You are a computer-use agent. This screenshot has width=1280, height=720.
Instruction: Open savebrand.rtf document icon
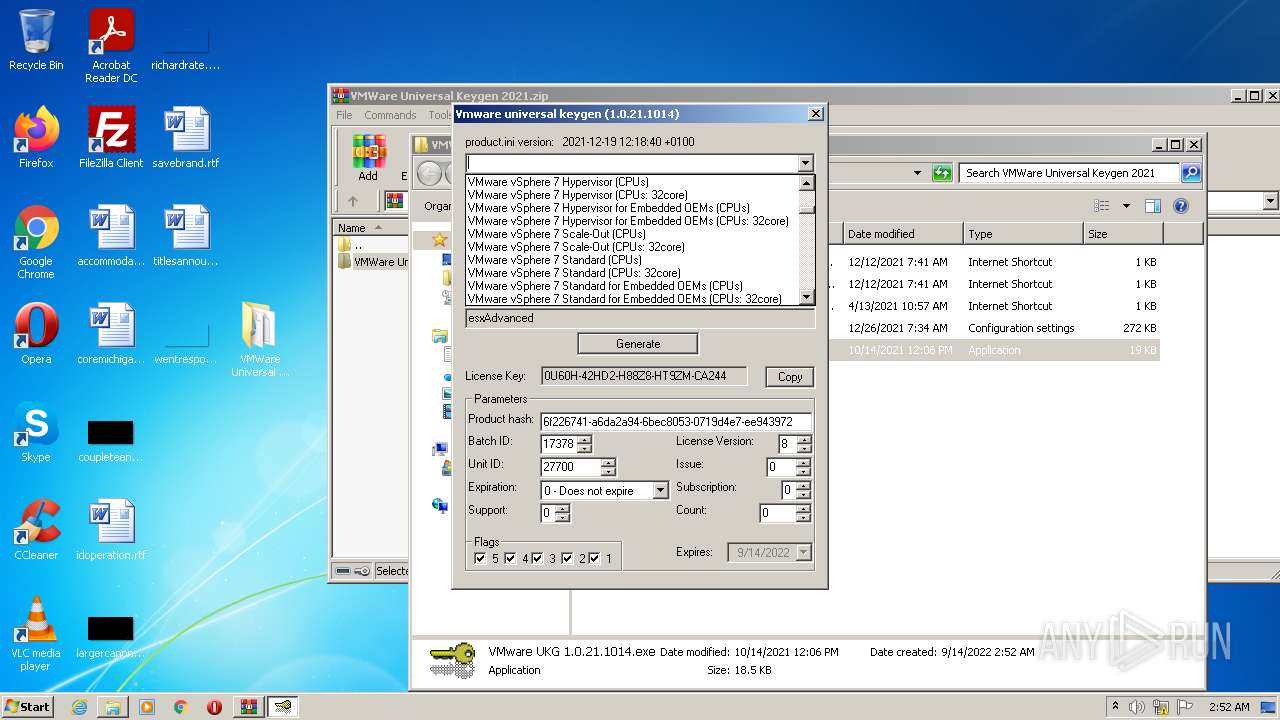(x=186, y=138)
